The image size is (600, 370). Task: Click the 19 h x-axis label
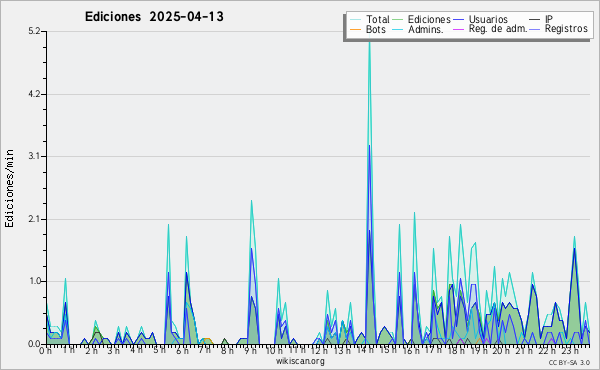pyautogui.click(x=479, y=351)
